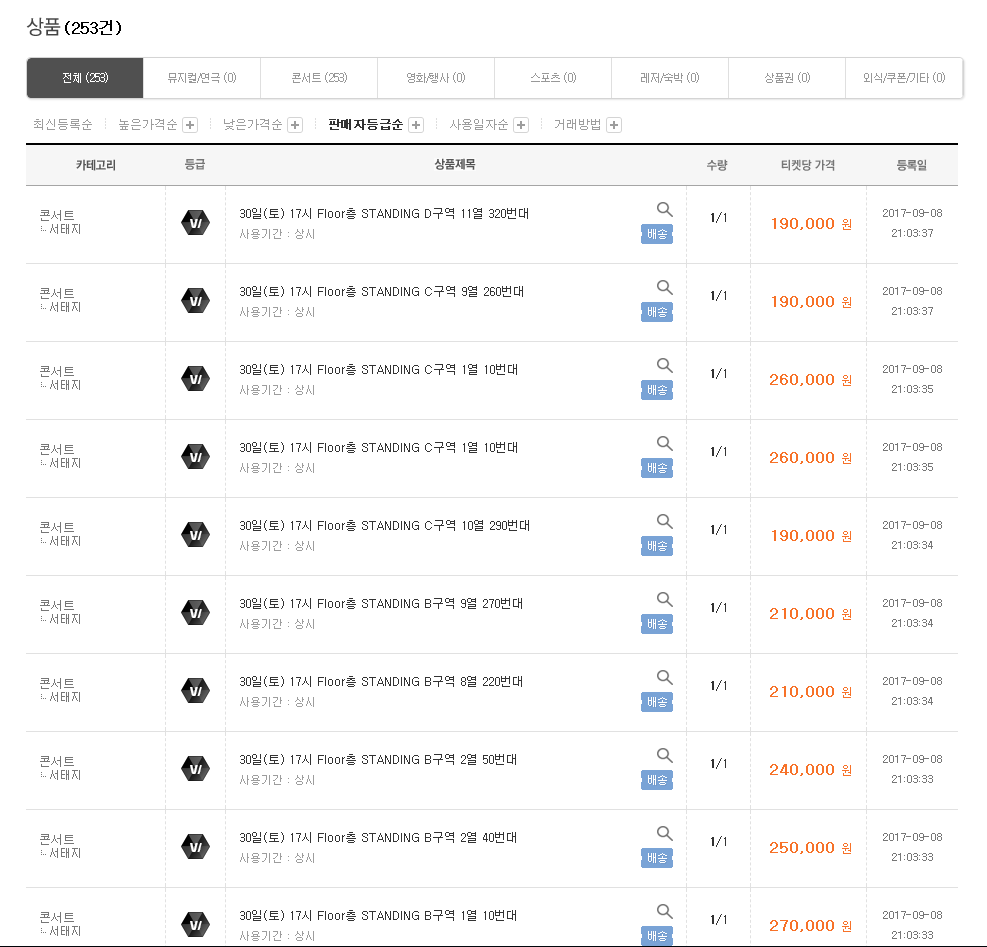Click seller grade badge on C구역 9열 row
The image size is (987, 947).
pyautogui.click(x=195, y=301)
